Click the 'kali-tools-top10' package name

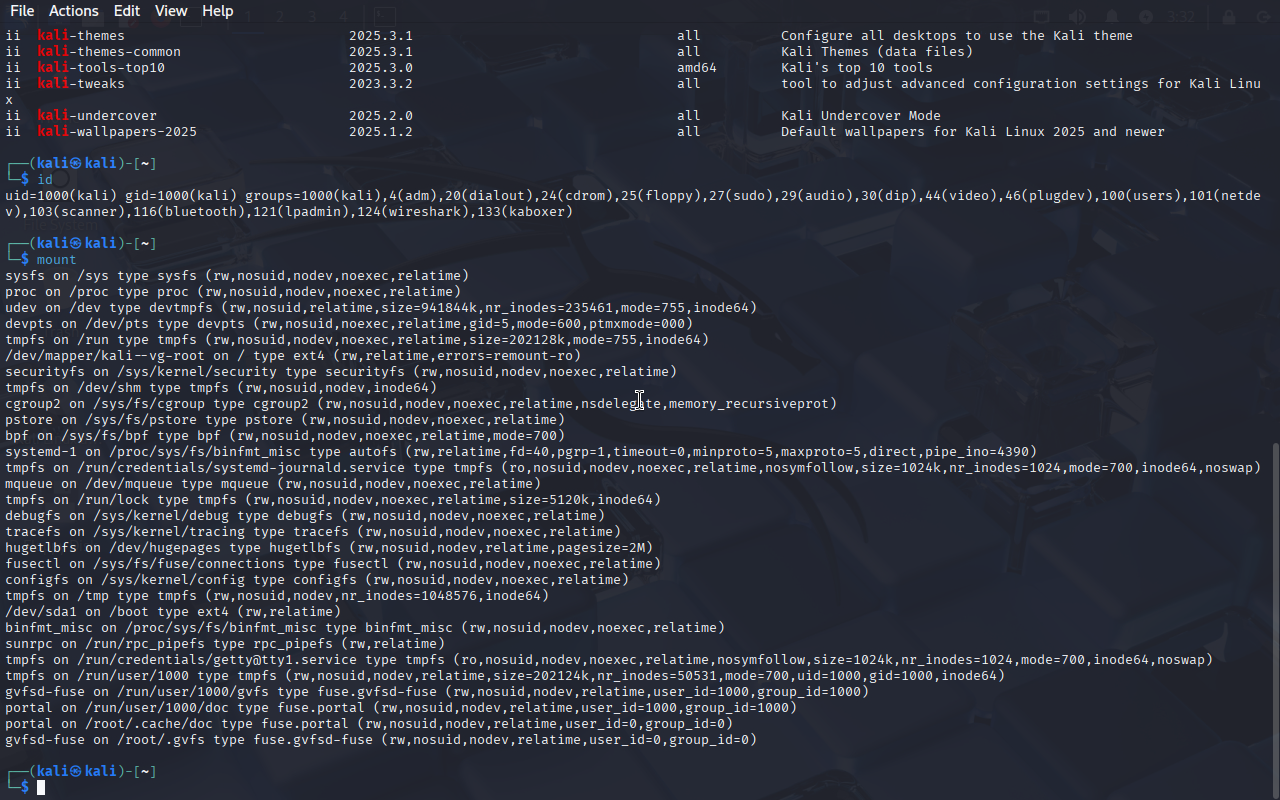click(x=102, y=68)
